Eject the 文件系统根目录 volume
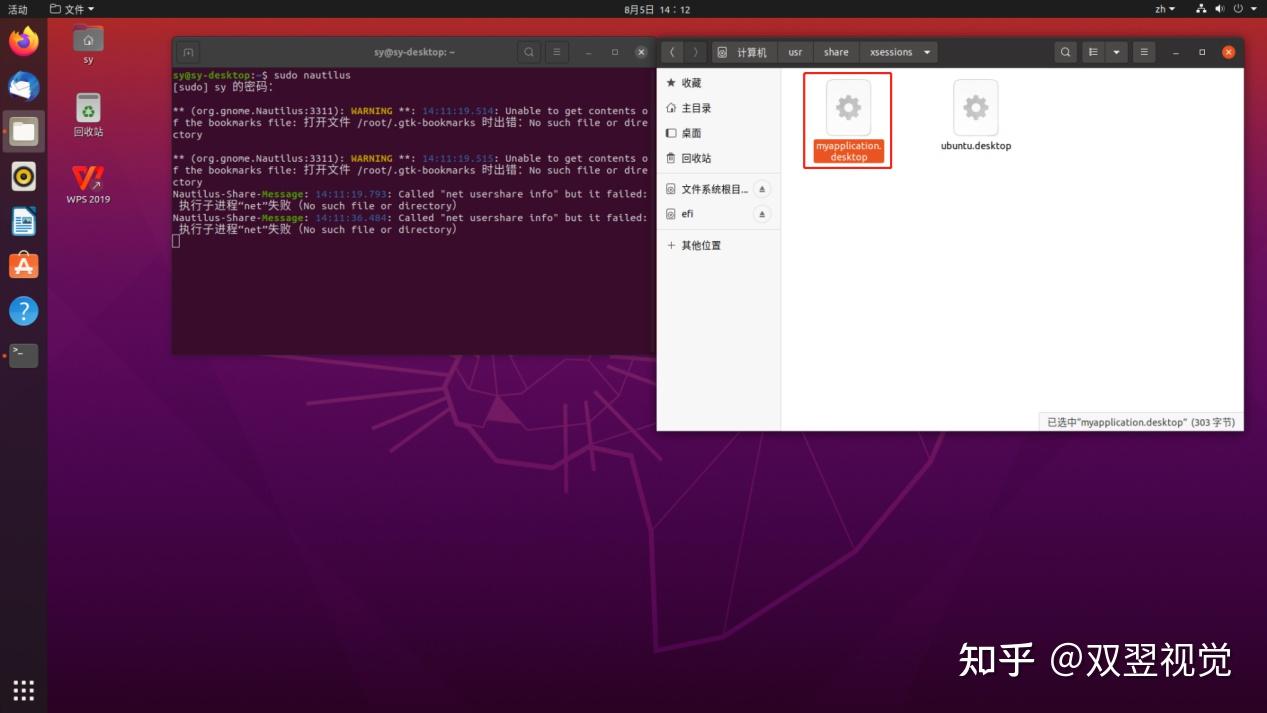 (x=762, y=188)
